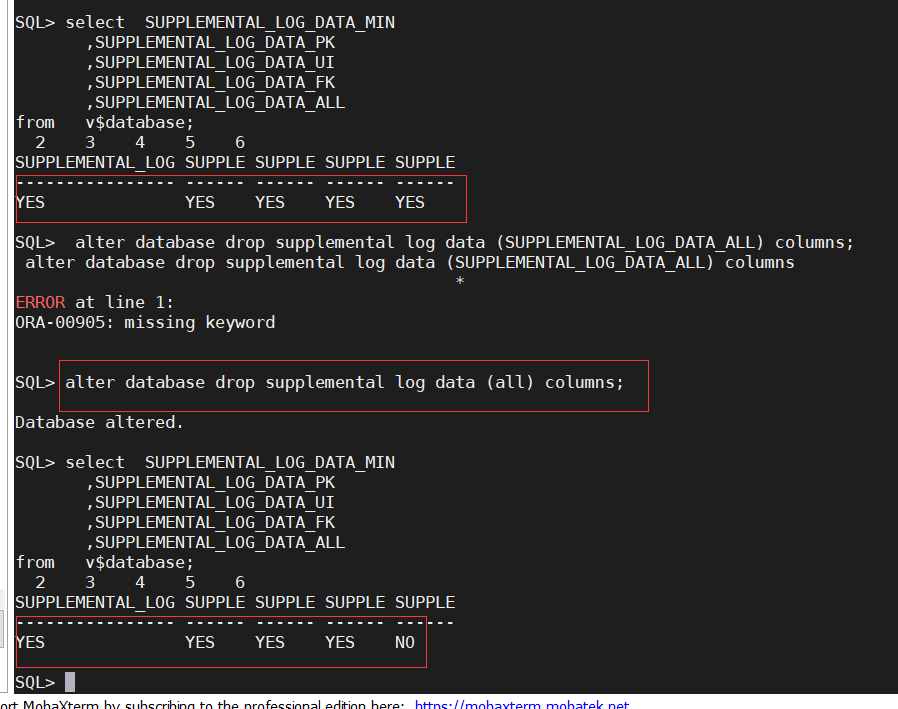Click SUPPLEMENTAL_LOG_DATA_MIN in the first select statement
The width and height of the screenshot is (898, 709).
point(270,22)
